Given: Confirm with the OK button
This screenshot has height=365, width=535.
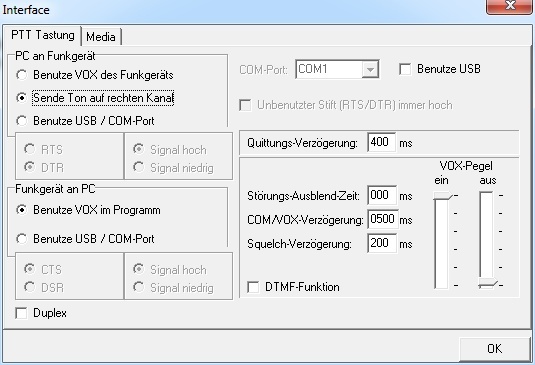Looking at the screenshot, I should click(494, 349).
